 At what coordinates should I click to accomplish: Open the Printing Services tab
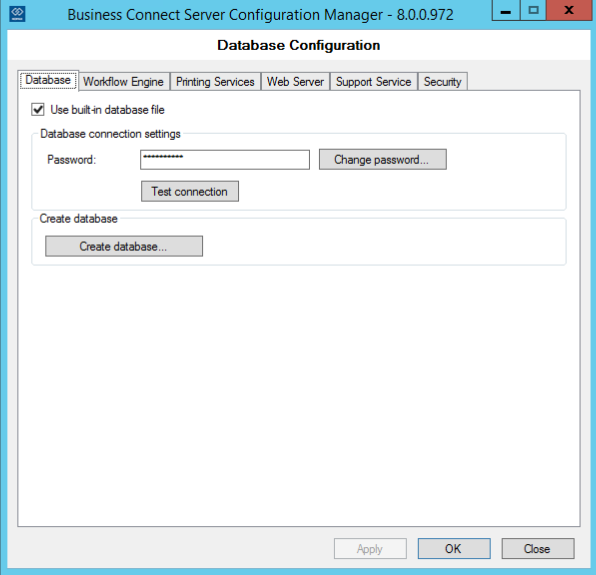(215, 82)
